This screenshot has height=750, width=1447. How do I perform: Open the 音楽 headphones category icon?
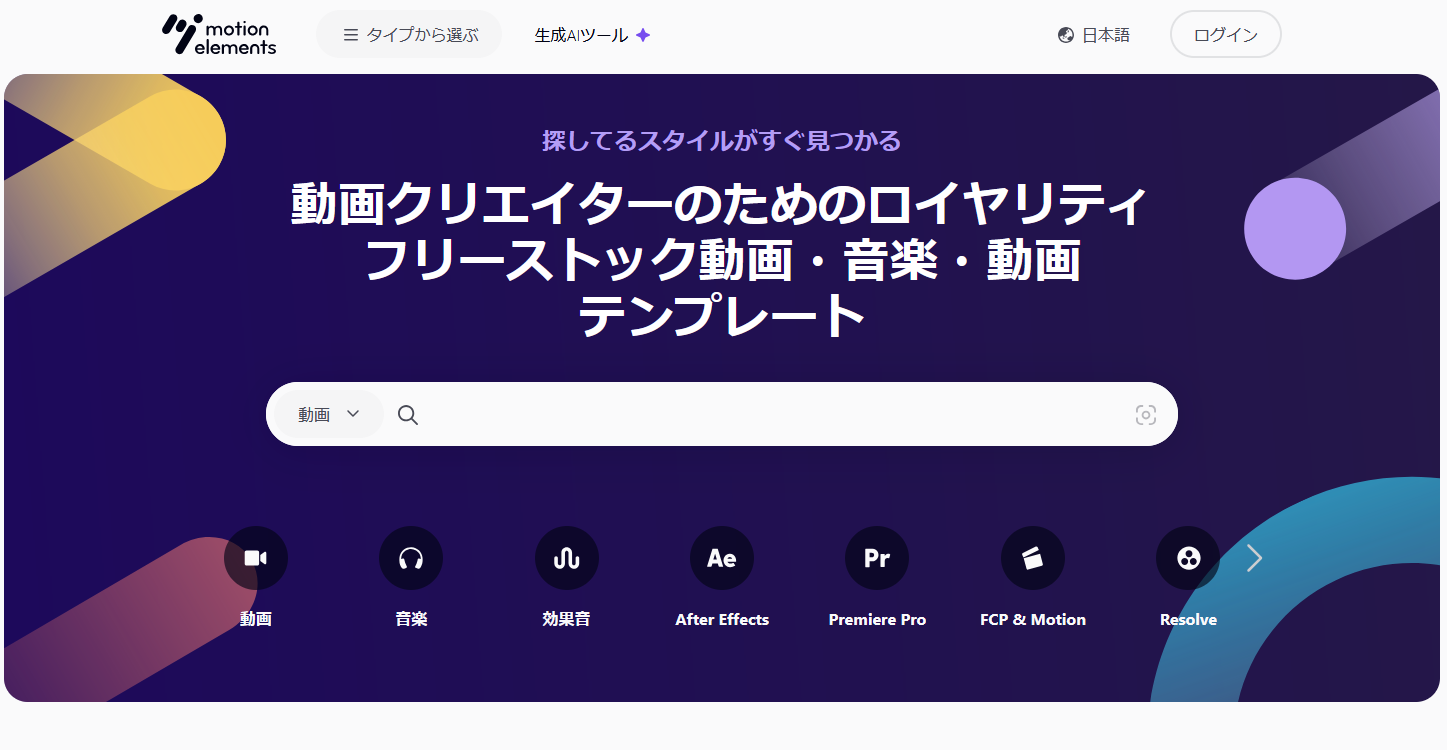[411, 558]
